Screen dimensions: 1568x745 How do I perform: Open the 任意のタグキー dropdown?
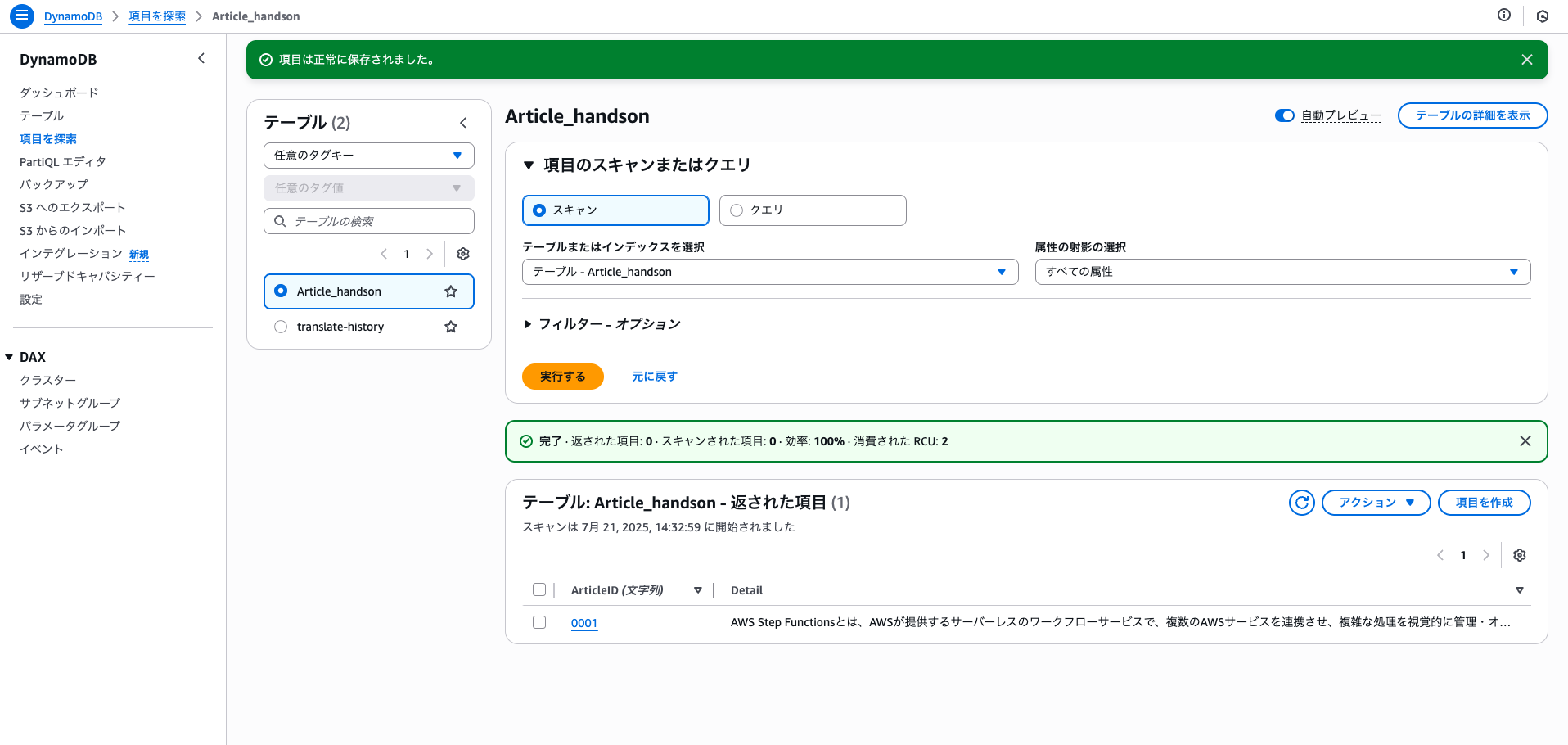(369, 156)
